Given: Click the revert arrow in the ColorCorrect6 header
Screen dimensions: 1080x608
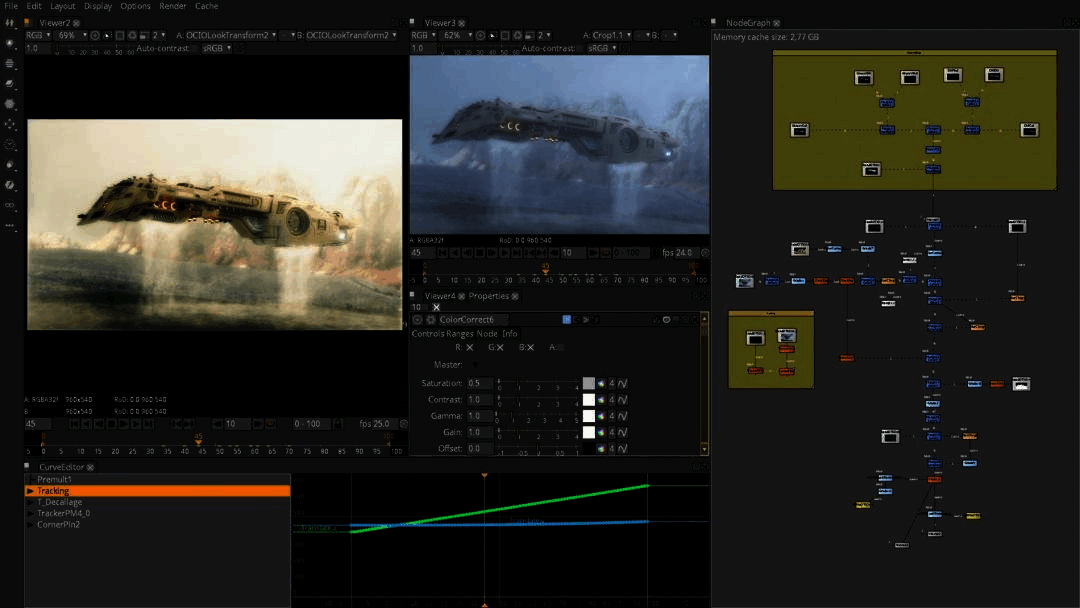Looking at the screenshot, I should pos(595,320).
